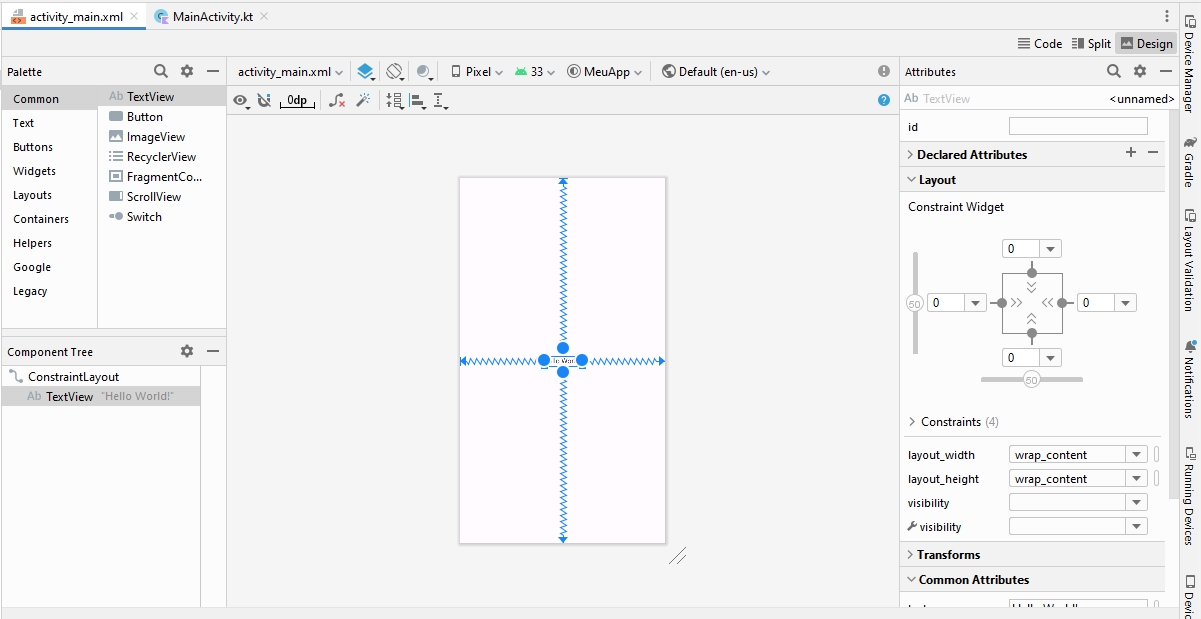Switch to Split view

(x=1091, y=43)
